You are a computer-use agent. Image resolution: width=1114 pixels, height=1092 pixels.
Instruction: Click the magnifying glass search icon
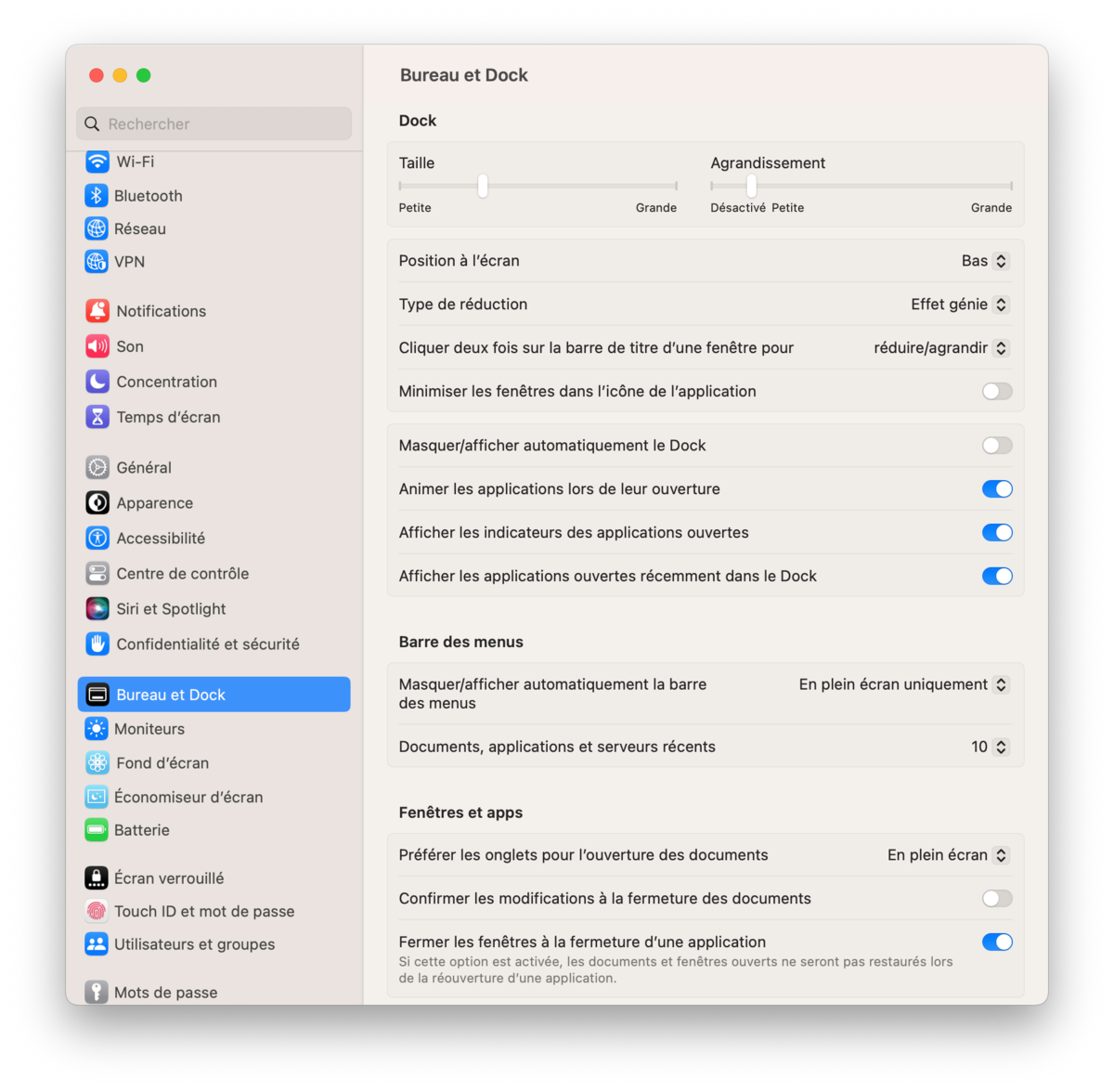point(92,123)
